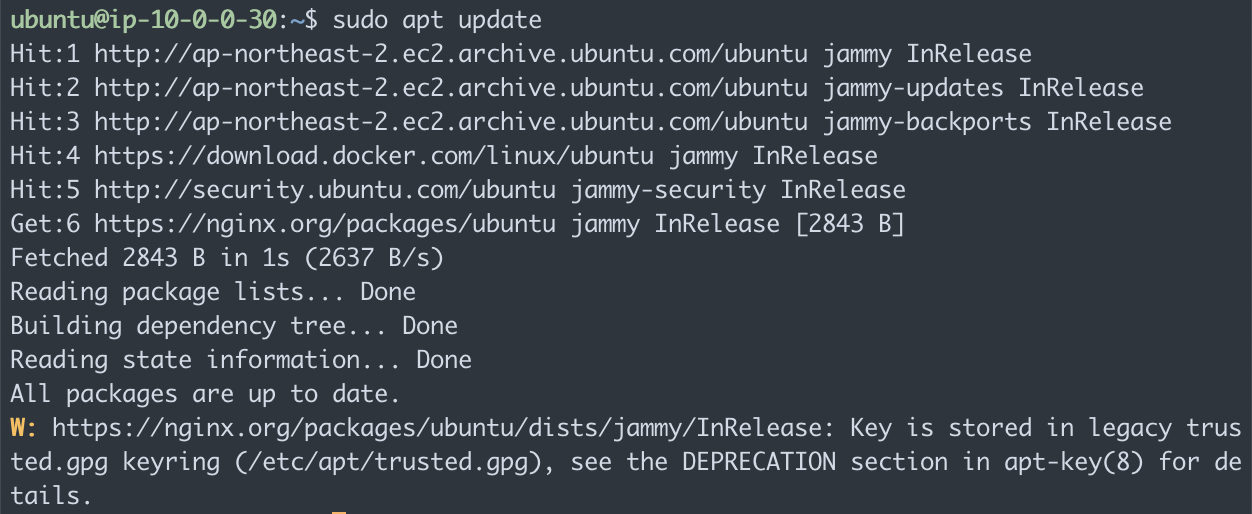
Task: Click the 'sudo apt update' command text
Action: pos(437,19)
